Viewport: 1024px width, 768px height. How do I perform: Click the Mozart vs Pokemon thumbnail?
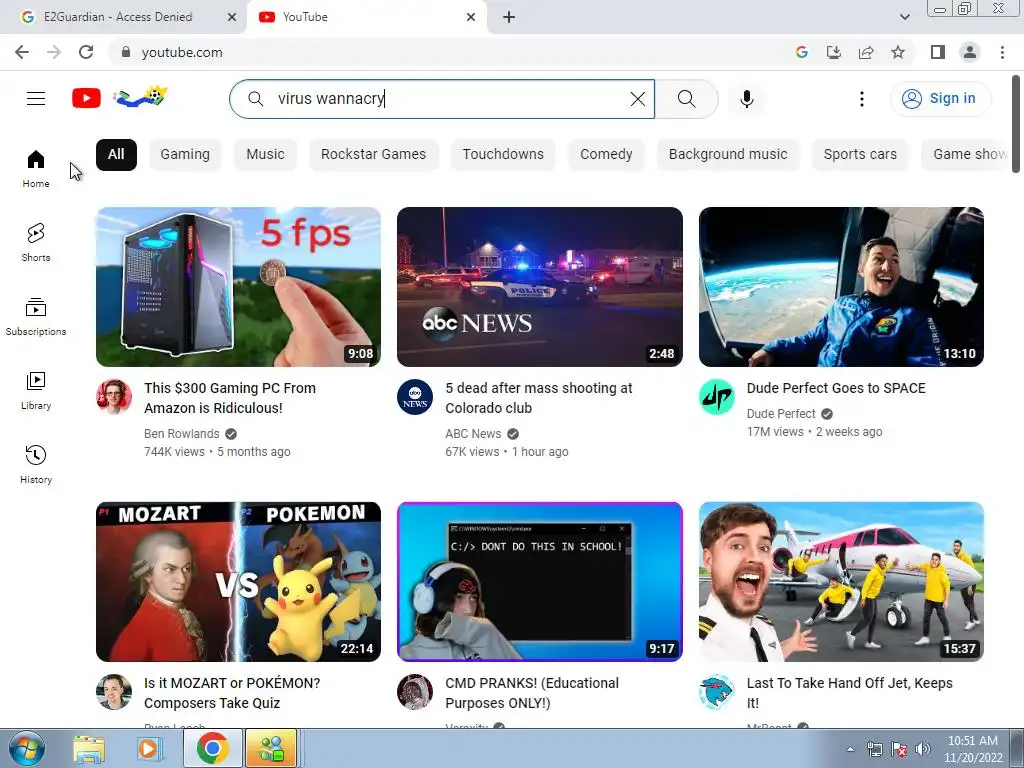238,582
